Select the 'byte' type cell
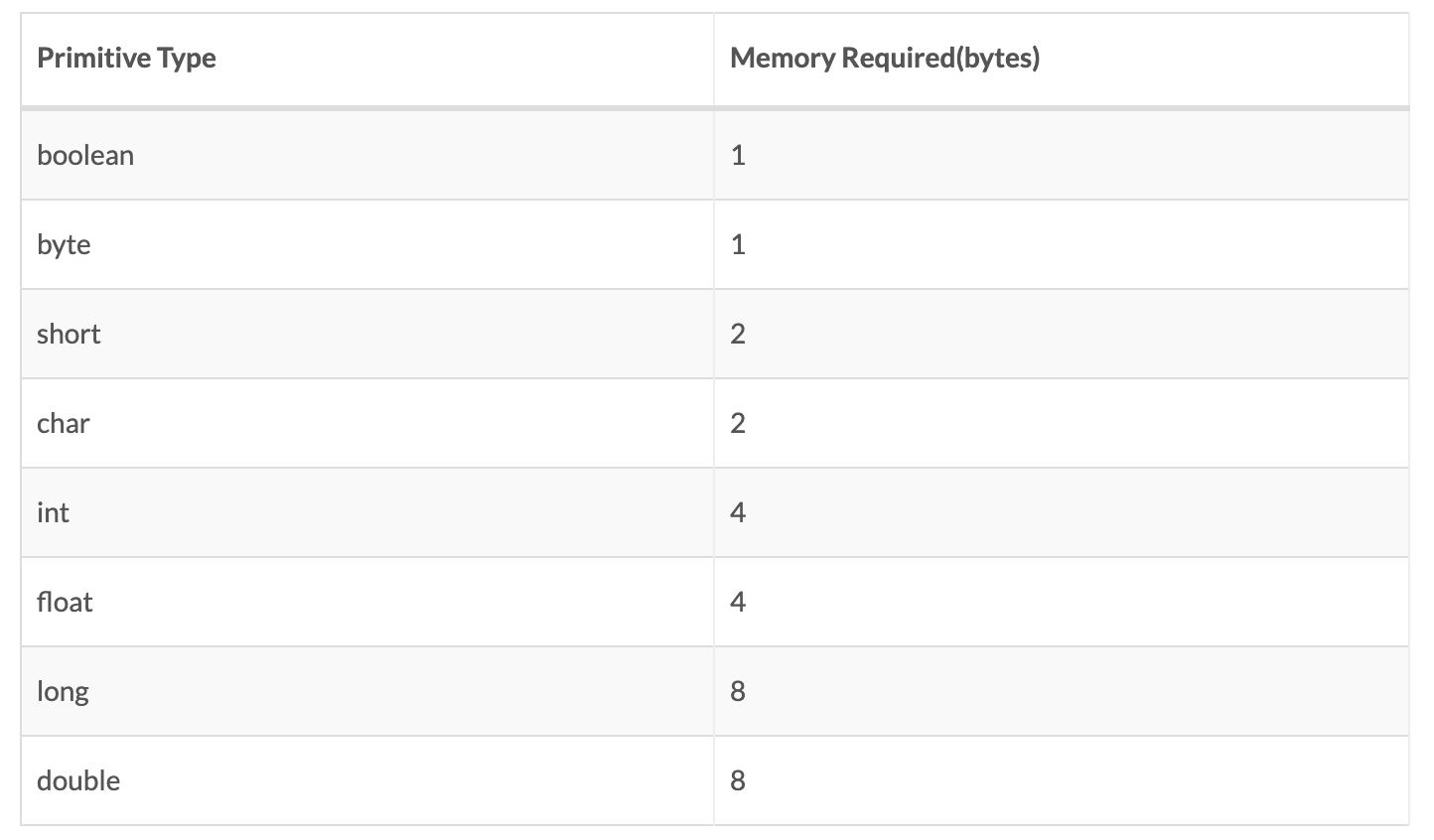 pyautogui.click(x=64, y=245)
